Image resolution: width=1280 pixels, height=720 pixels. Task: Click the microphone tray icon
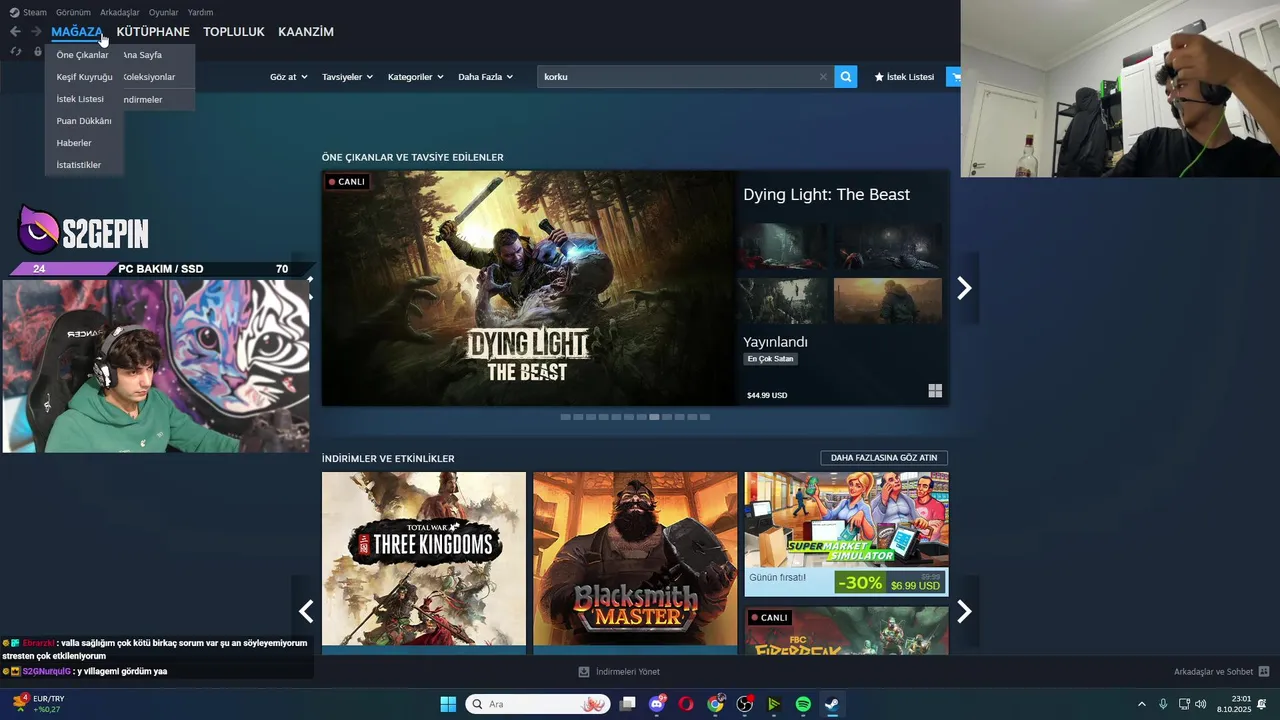pos(1163,704)
